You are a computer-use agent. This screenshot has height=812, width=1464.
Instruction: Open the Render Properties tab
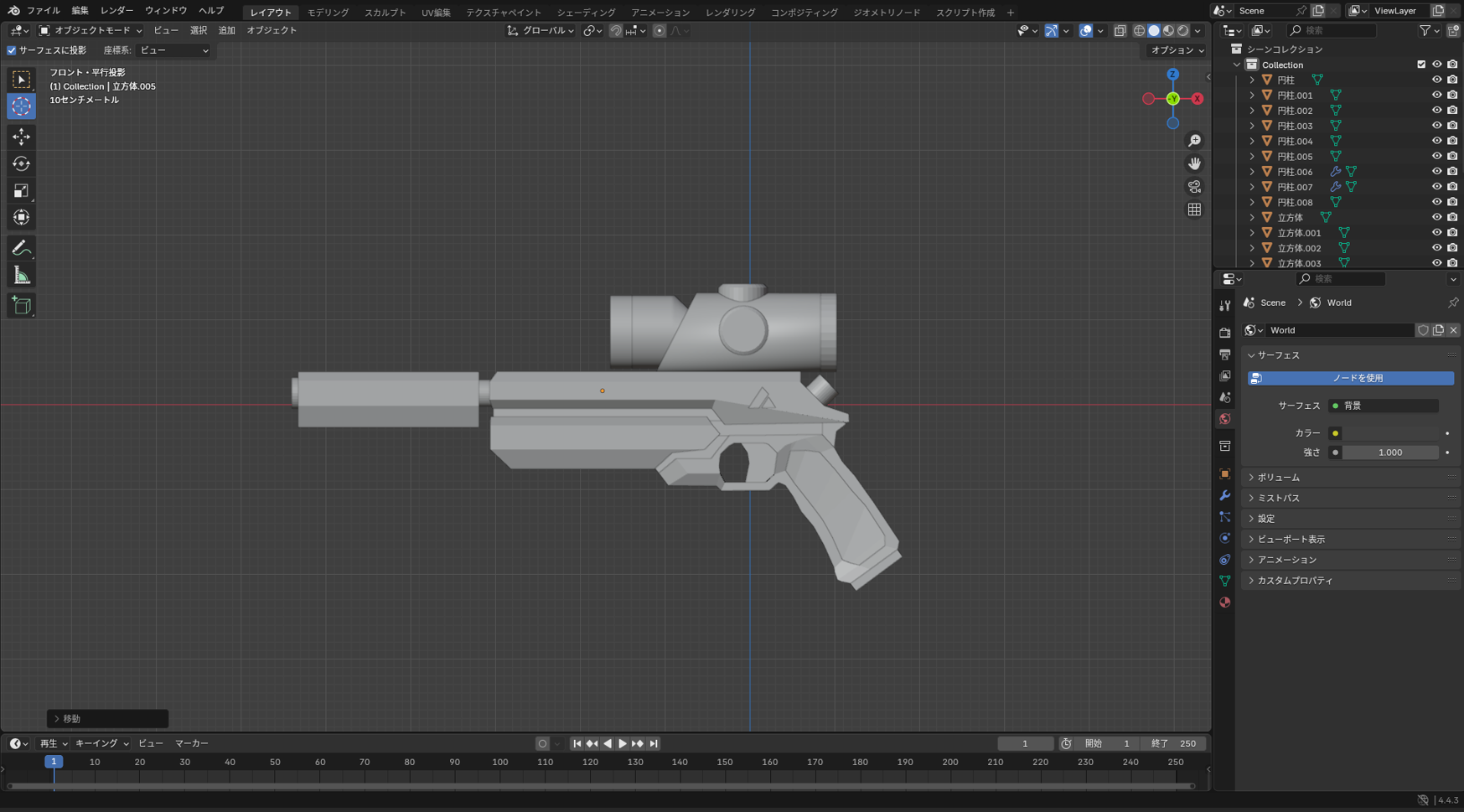point(1224,331)
